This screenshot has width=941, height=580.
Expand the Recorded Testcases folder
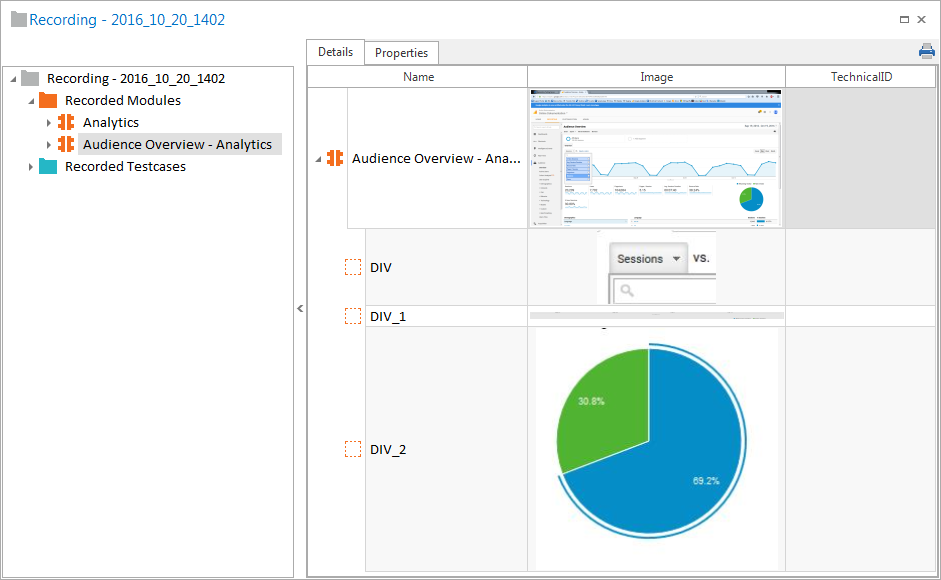(31, 167)
